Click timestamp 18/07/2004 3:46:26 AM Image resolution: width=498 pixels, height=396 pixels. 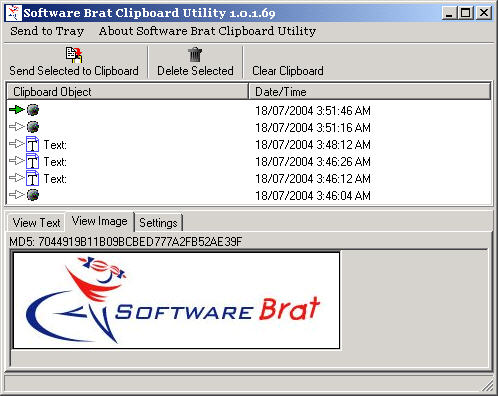point(313,162)
